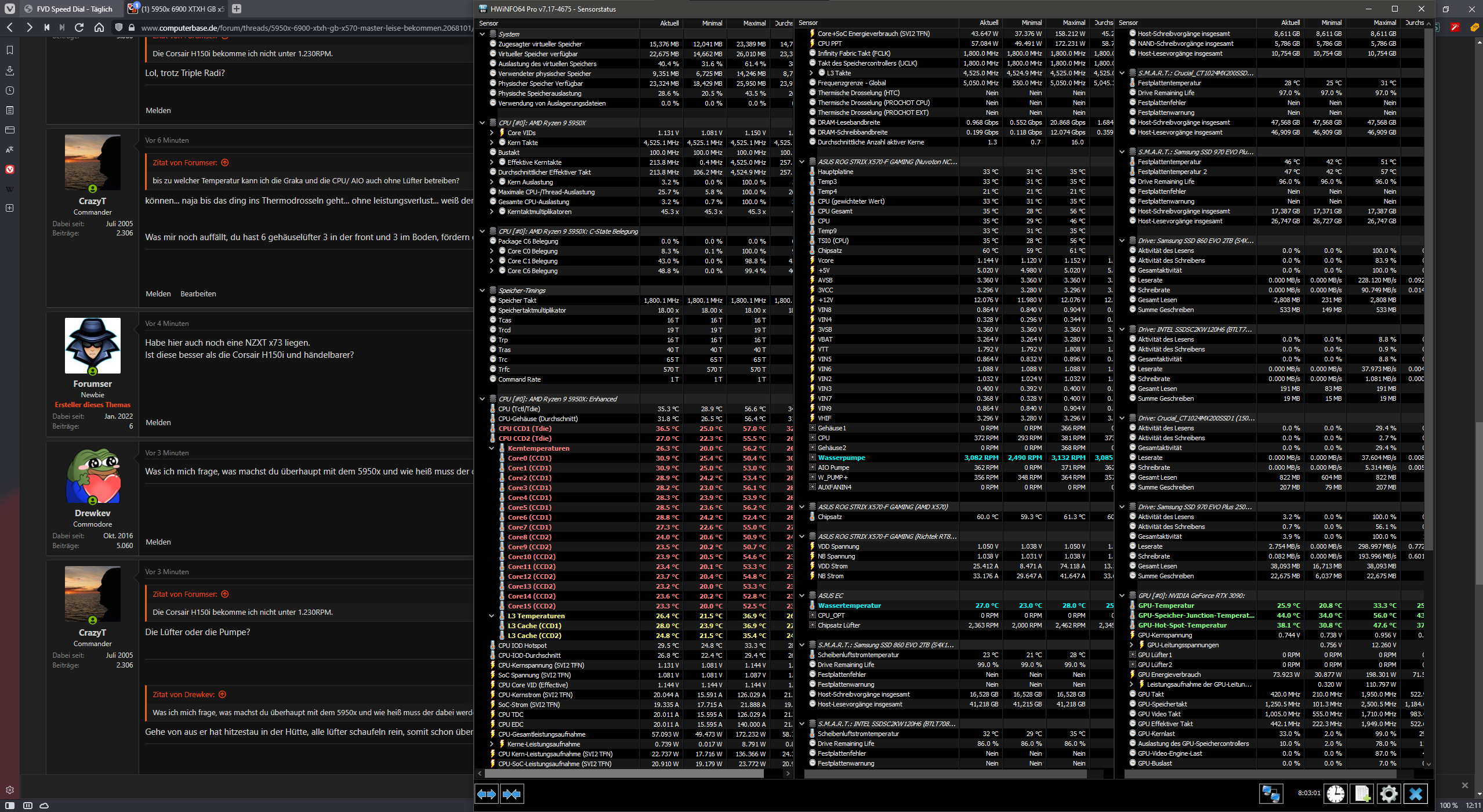Viewport: 1483px width, 812px height.
Task: Click Bearbeiten link under CrazyT post
Action: [198, 294]
